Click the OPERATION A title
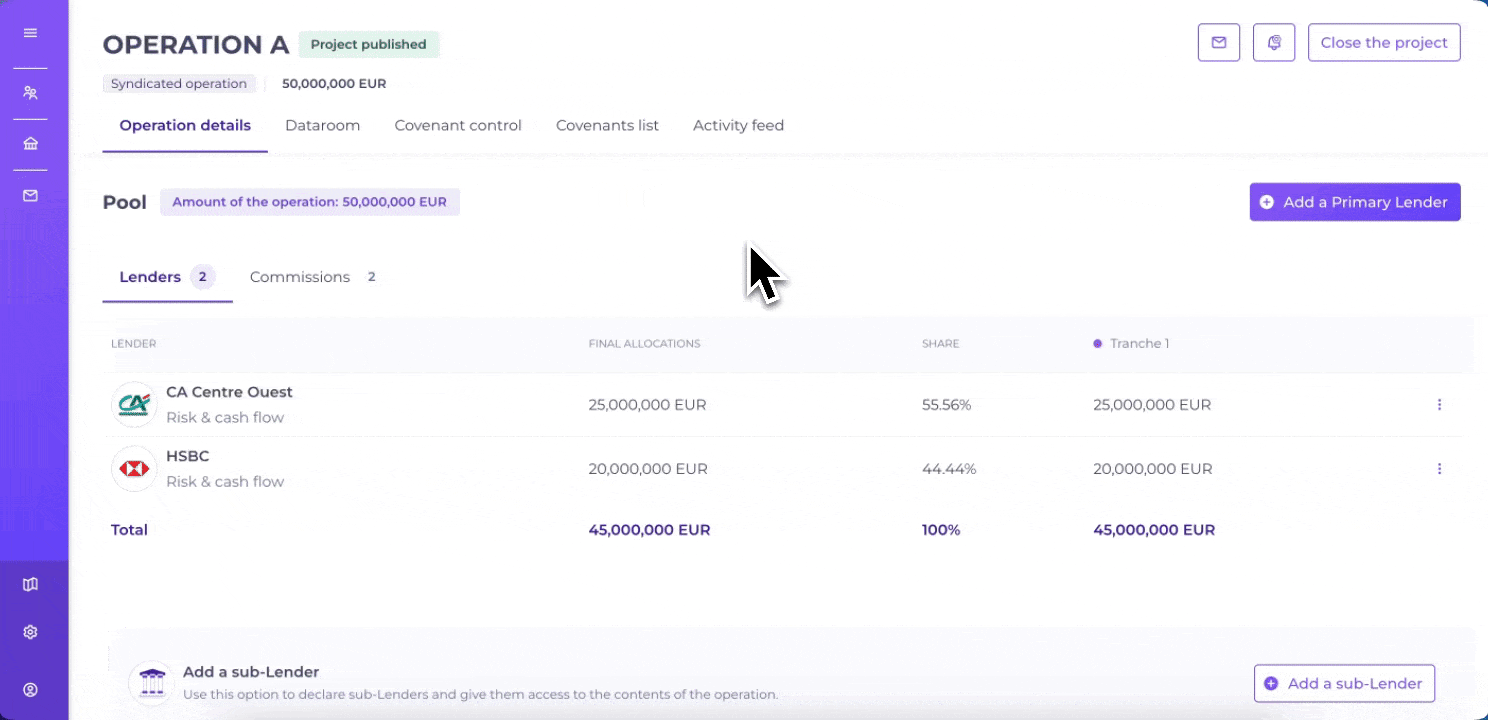The height and width of the screenshot is (720, 1488). pyautogui.click(x=196, y=45)
